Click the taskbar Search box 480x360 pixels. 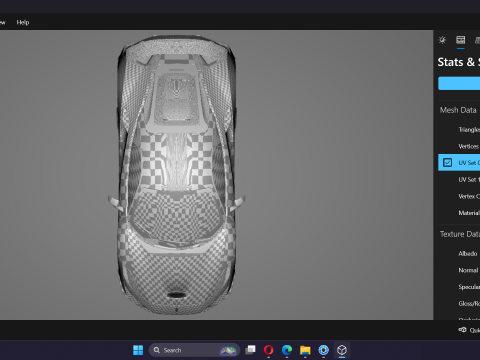[194, 350]
